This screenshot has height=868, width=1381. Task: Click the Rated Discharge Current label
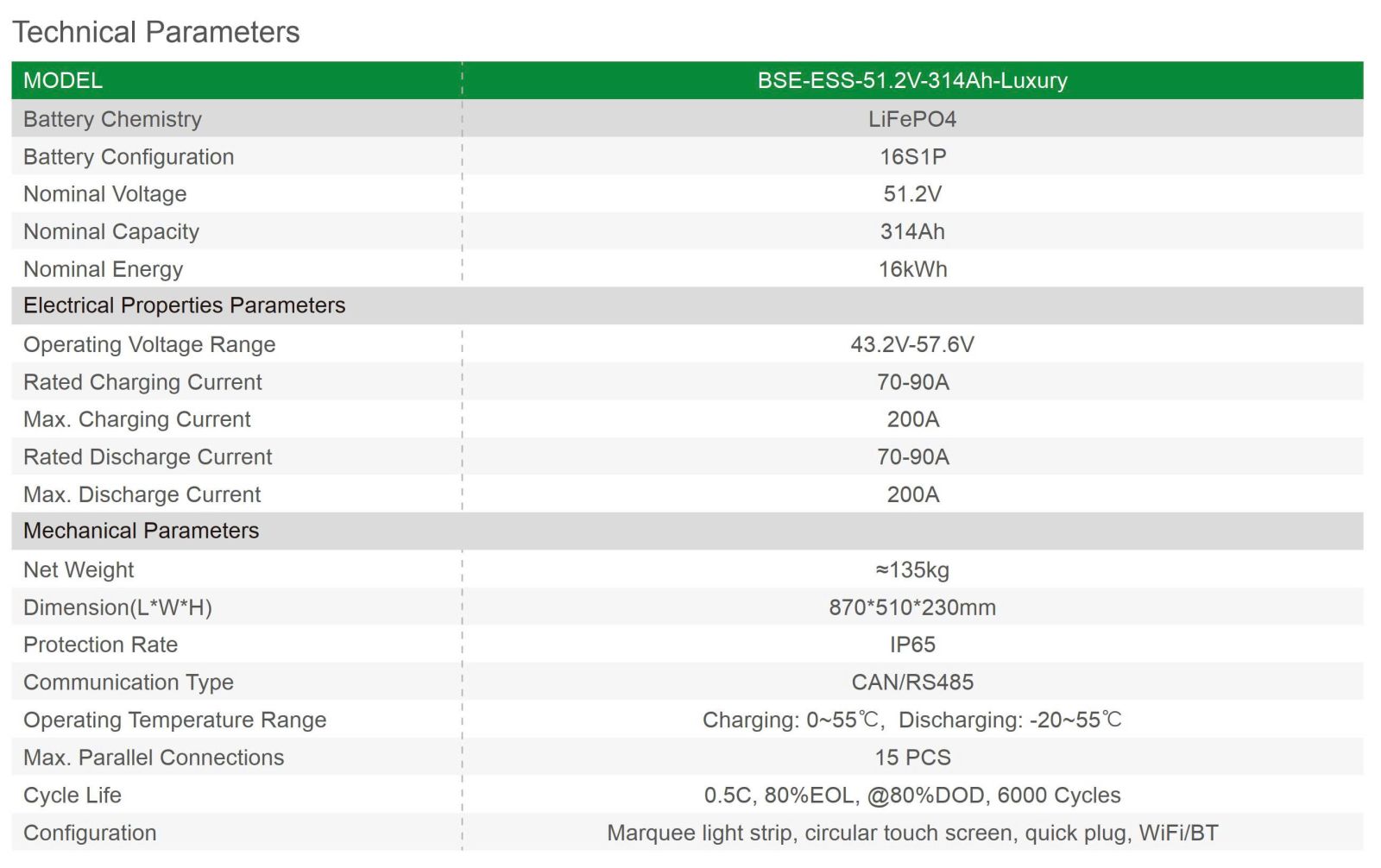[148, 457]
